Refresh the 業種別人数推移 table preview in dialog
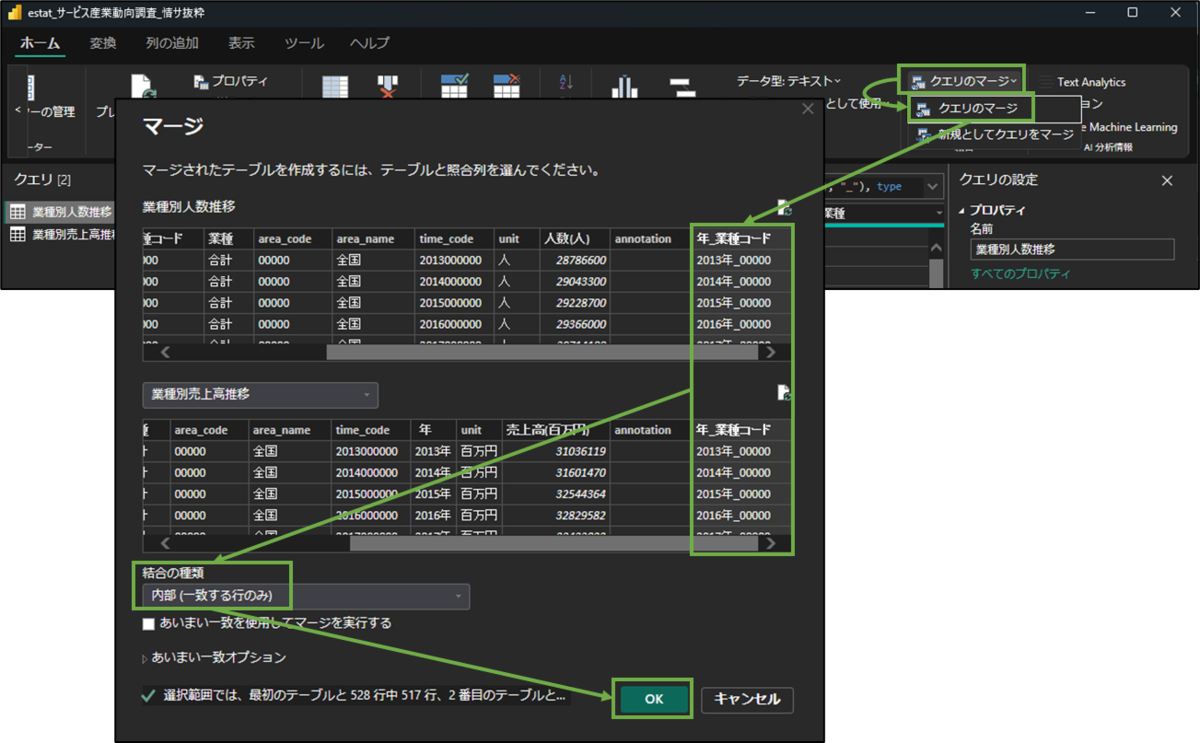1200x743 pixels. tap(784, 208)
